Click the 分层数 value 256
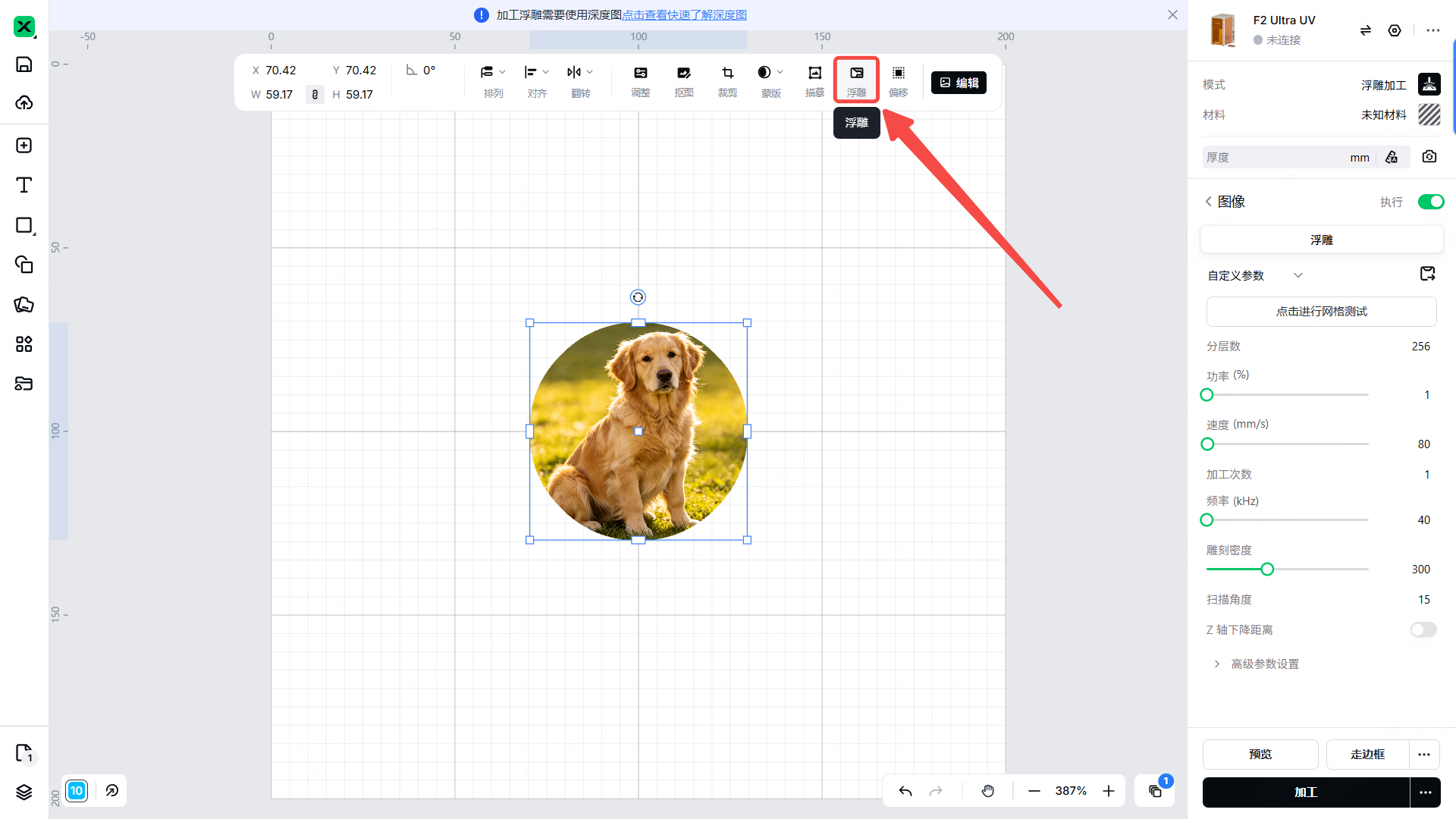The height and width of the screenshot is (819, 1456). coord(1420,347)
